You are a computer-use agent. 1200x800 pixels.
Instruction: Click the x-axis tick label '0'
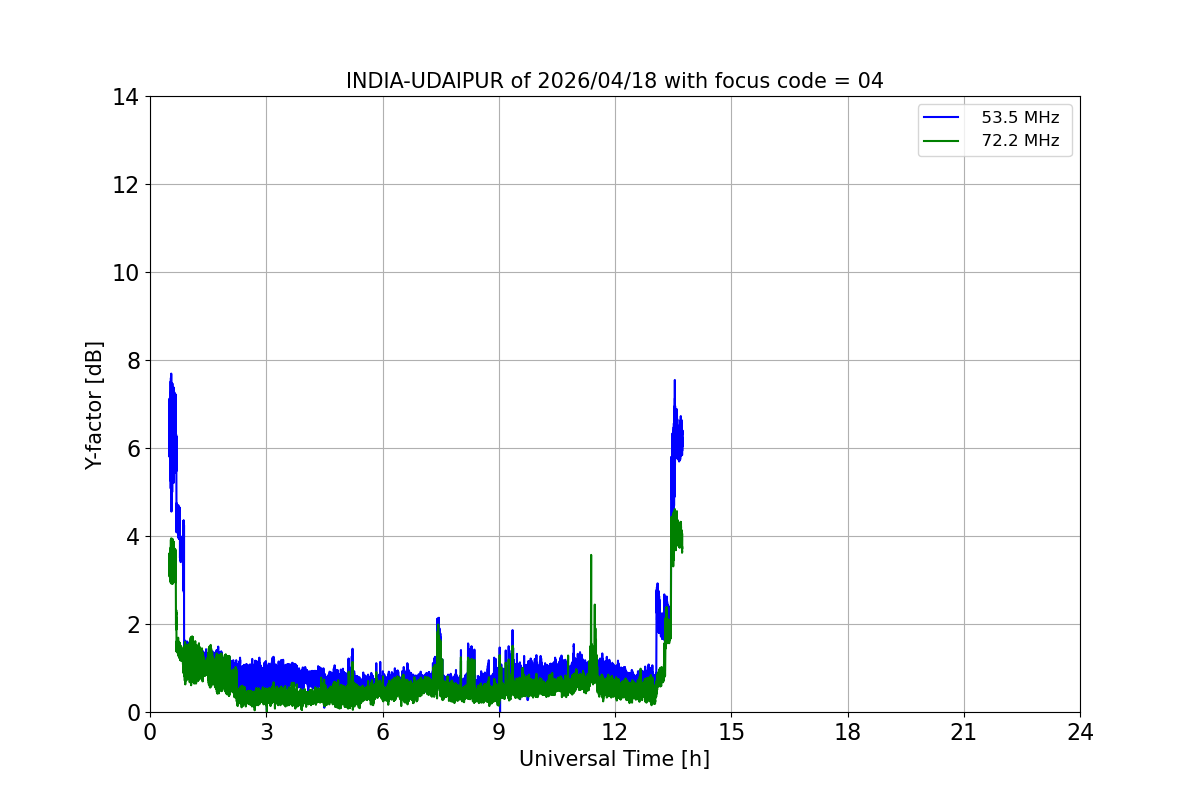click(150, 732)
